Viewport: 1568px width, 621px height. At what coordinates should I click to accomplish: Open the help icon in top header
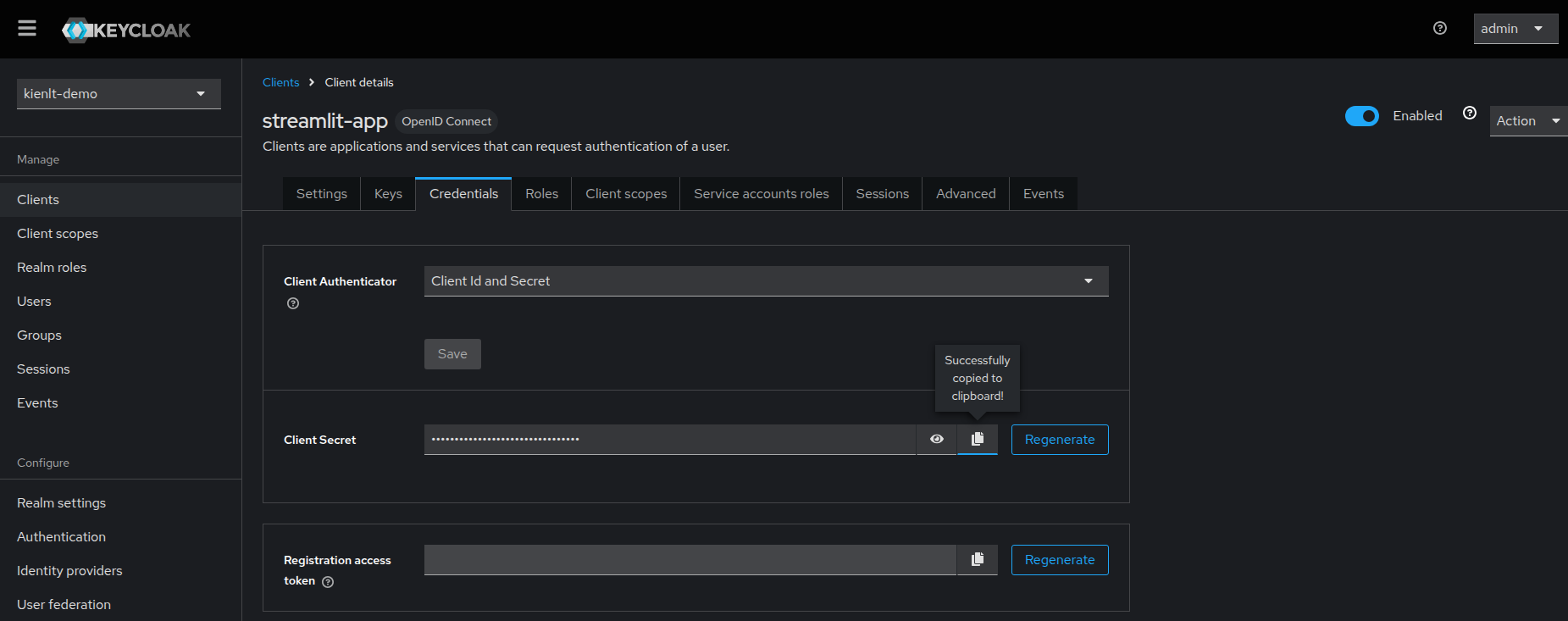[x=1439, y=29]
